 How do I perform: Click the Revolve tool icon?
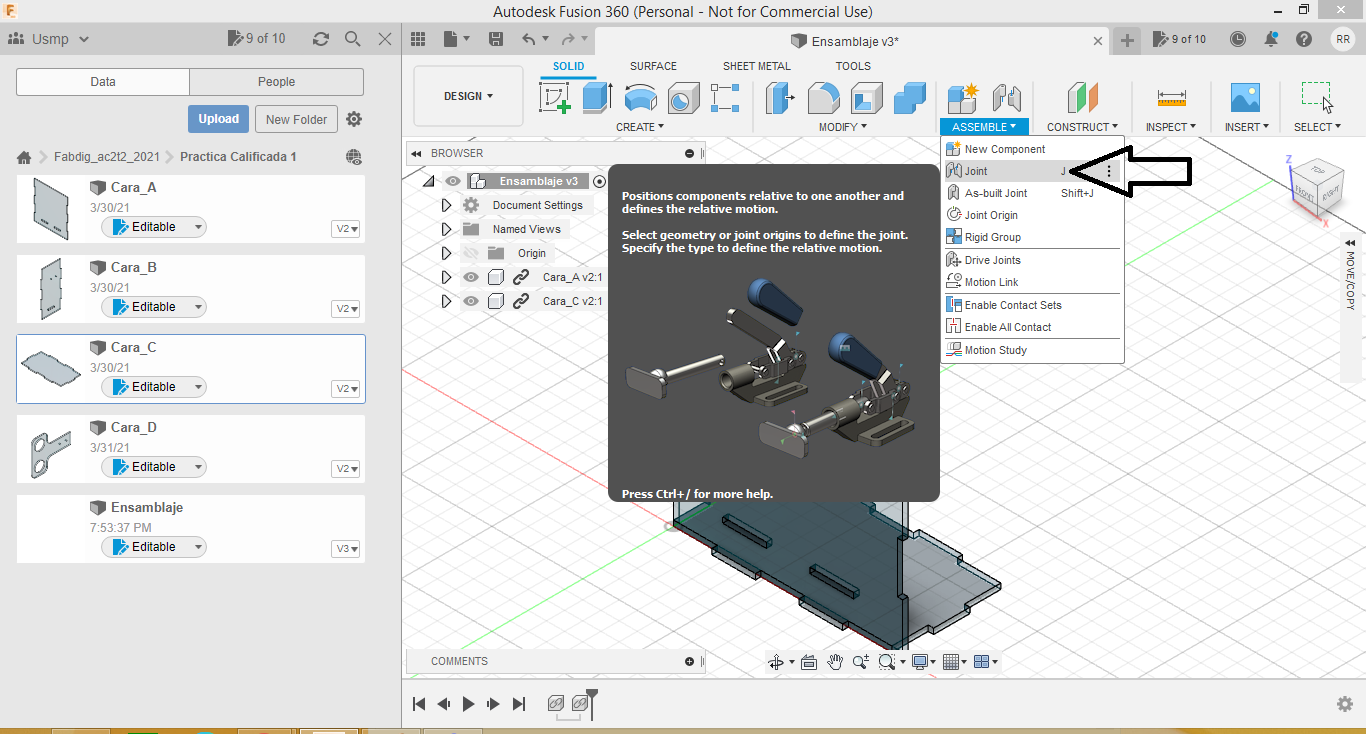(x=640, y=98)
